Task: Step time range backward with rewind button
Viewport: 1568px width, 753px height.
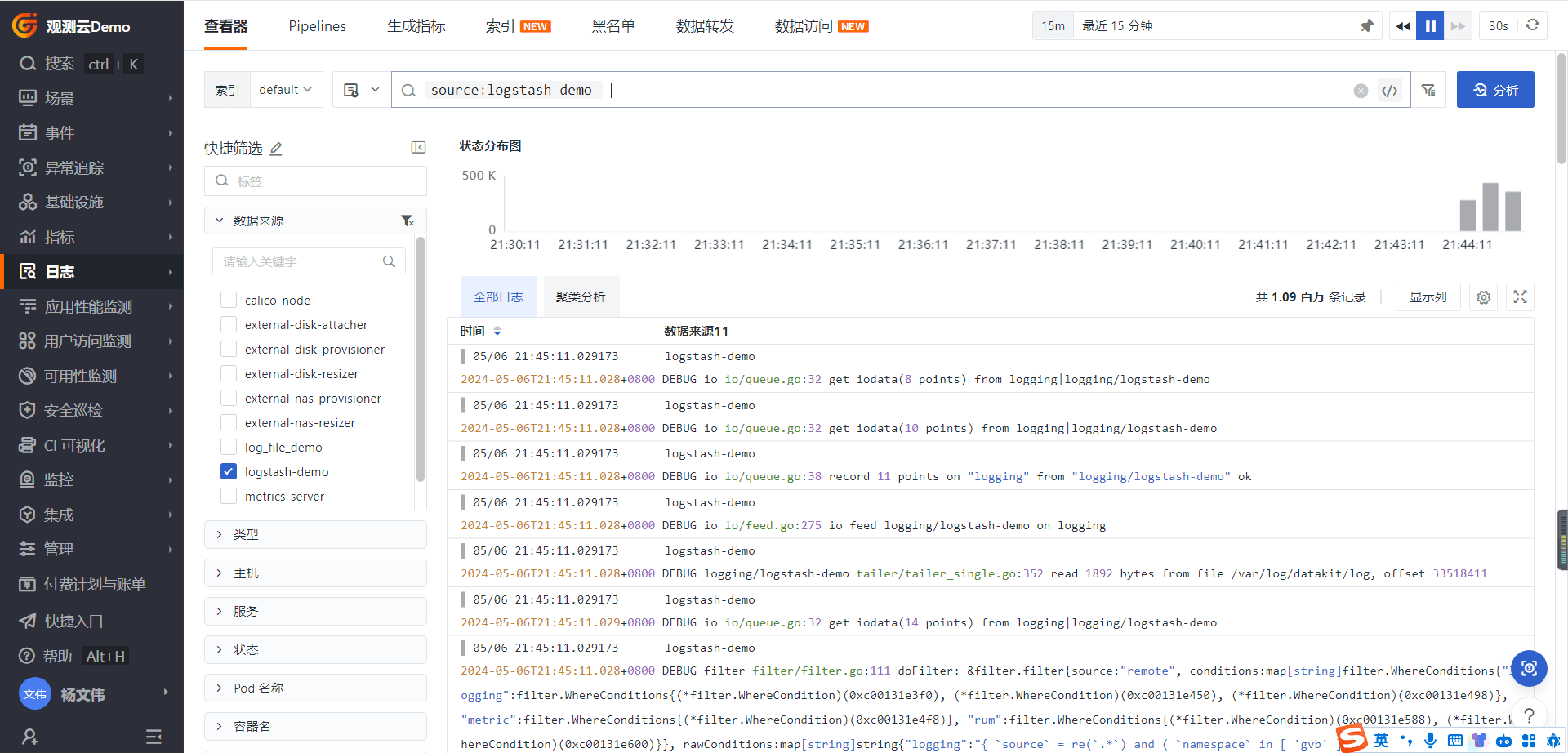Action: coord(1403,26)
